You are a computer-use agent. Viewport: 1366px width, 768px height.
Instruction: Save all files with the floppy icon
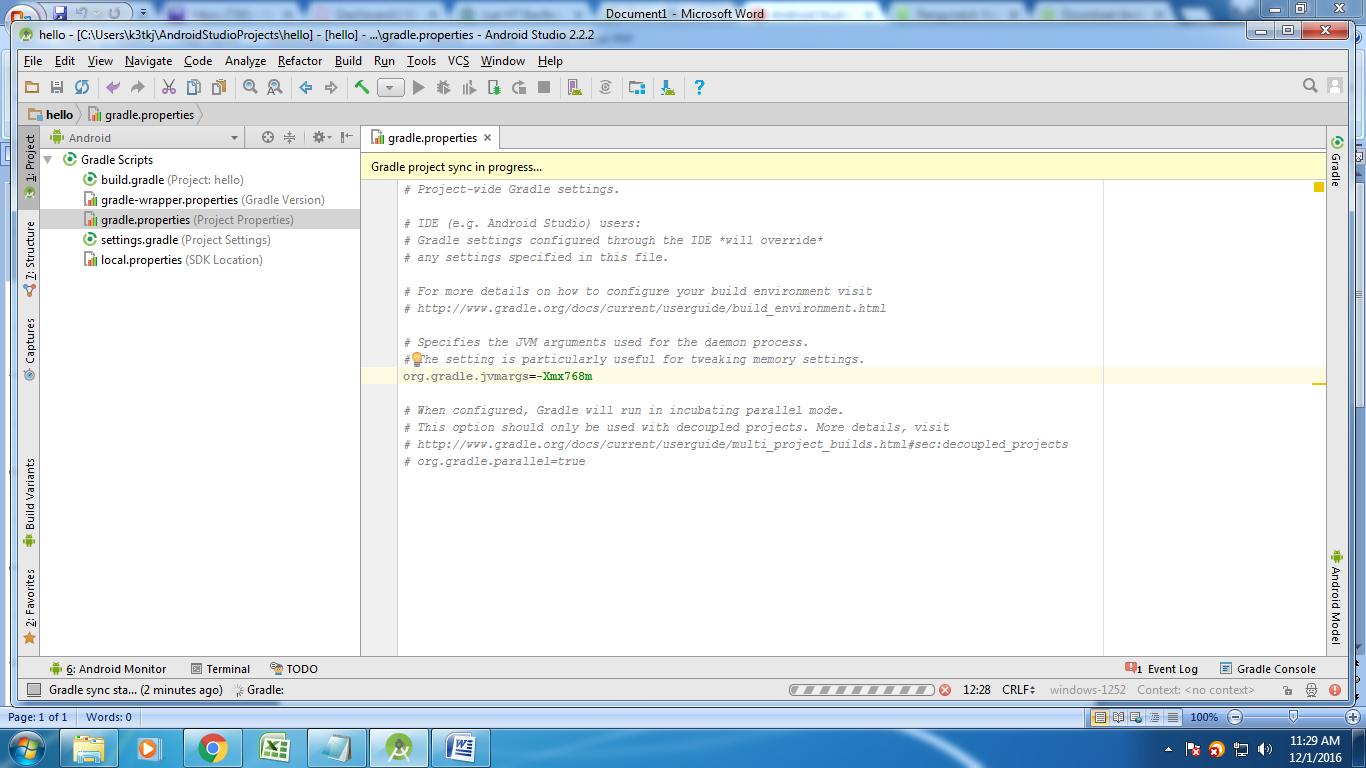click(57, 88)
